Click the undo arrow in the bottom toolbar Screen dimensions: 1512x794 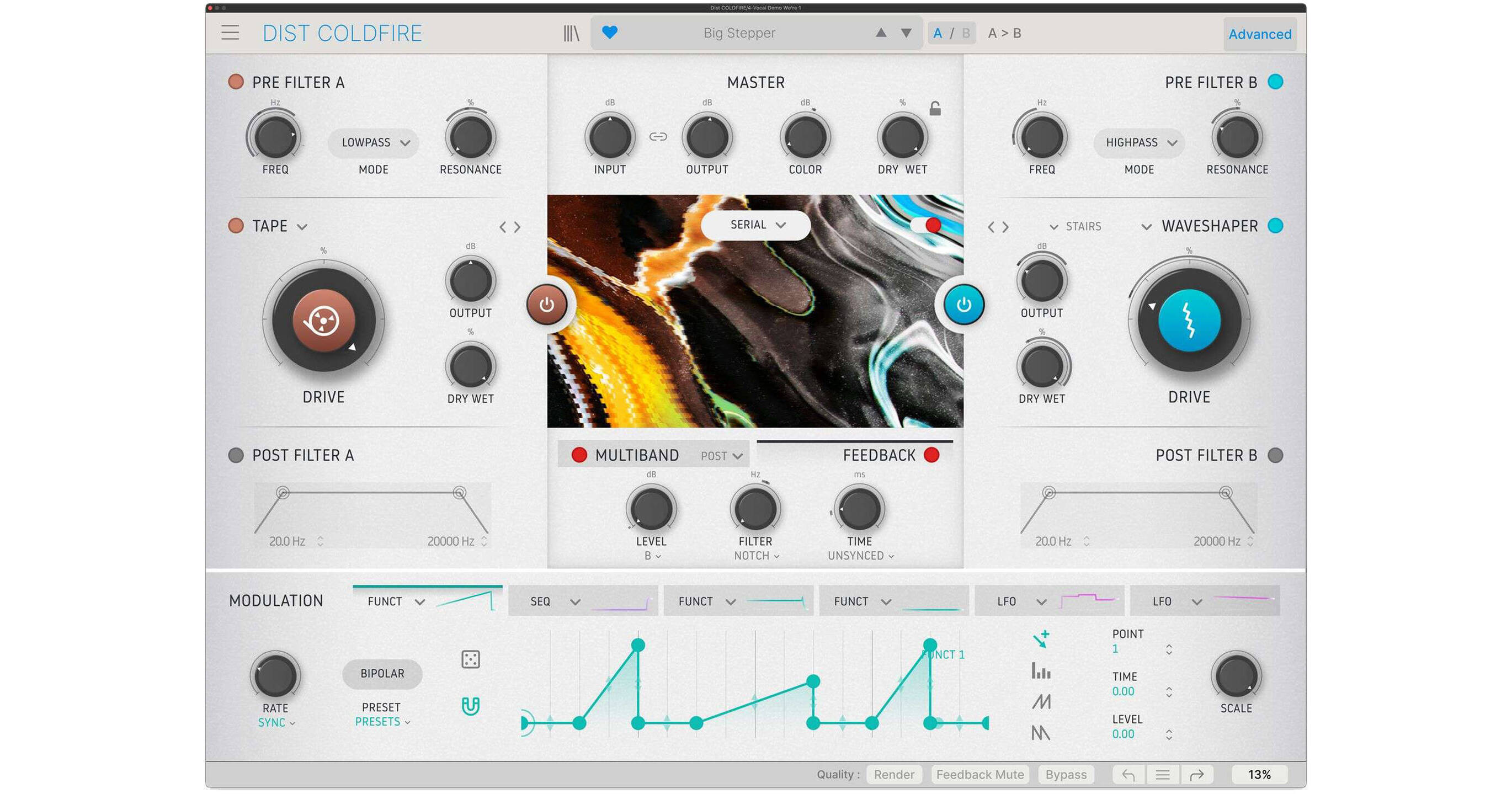tap(1128, 775)
